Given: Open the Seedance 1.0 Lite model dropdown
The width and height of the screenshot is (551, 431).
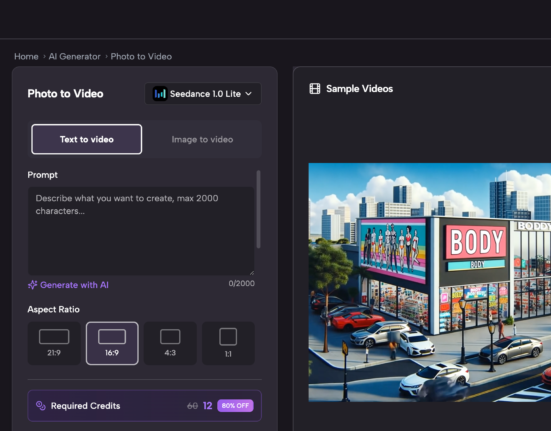Looking at the screenshot, I should click(203, 94).
